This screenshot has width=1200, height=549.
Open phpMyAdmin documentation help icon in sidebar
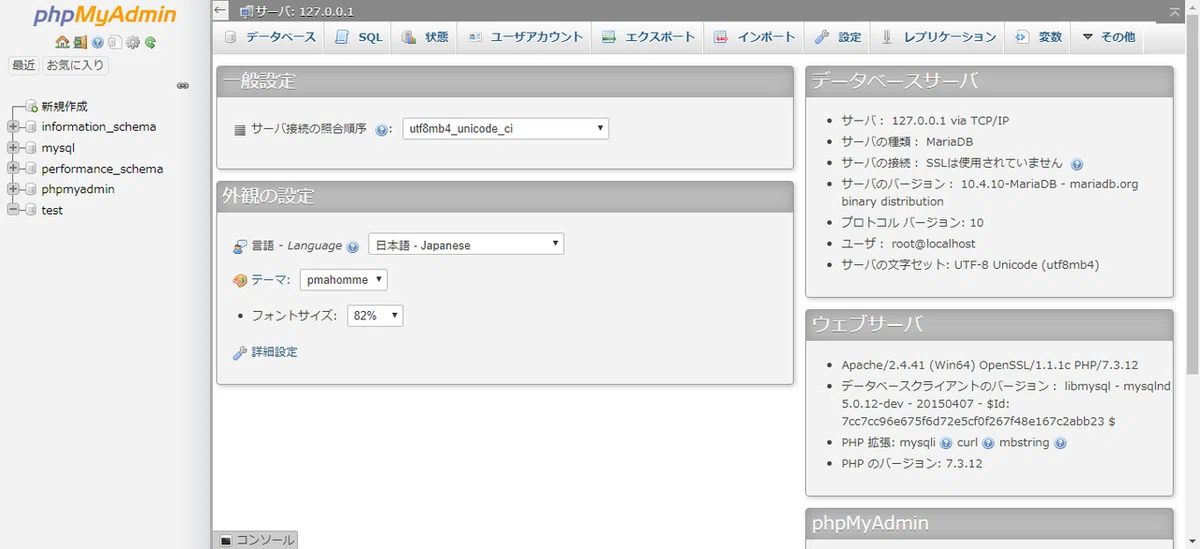(x=98, y=43)
